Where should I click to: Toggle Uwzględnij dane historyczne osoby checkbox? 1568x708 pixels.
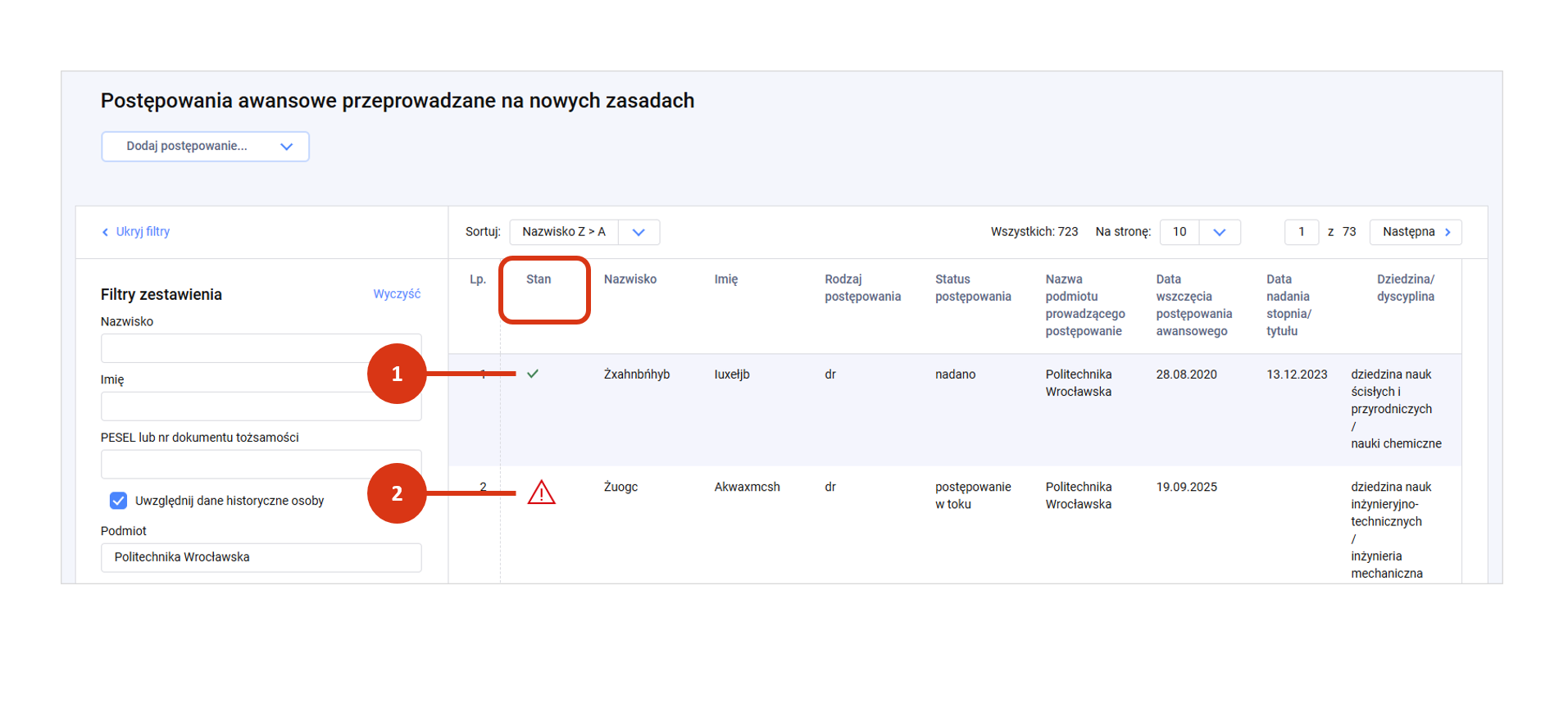point(118,501)
